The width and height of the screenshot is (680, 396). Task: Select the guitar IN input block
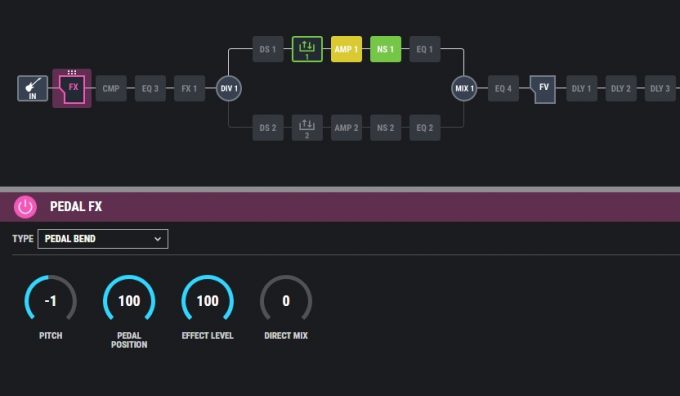(33, 88)
